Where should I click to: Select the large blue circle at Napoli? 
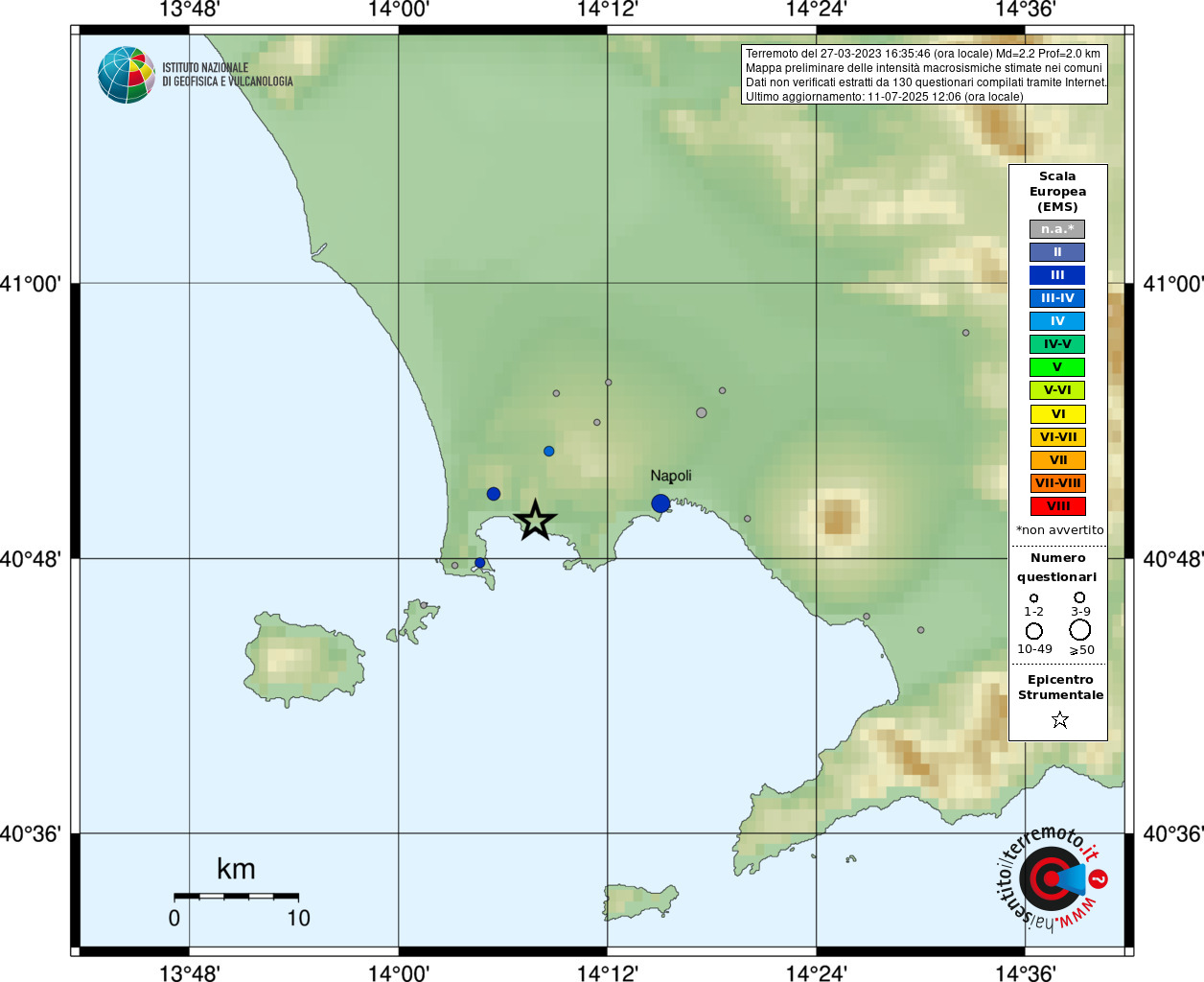click(660, 503)
